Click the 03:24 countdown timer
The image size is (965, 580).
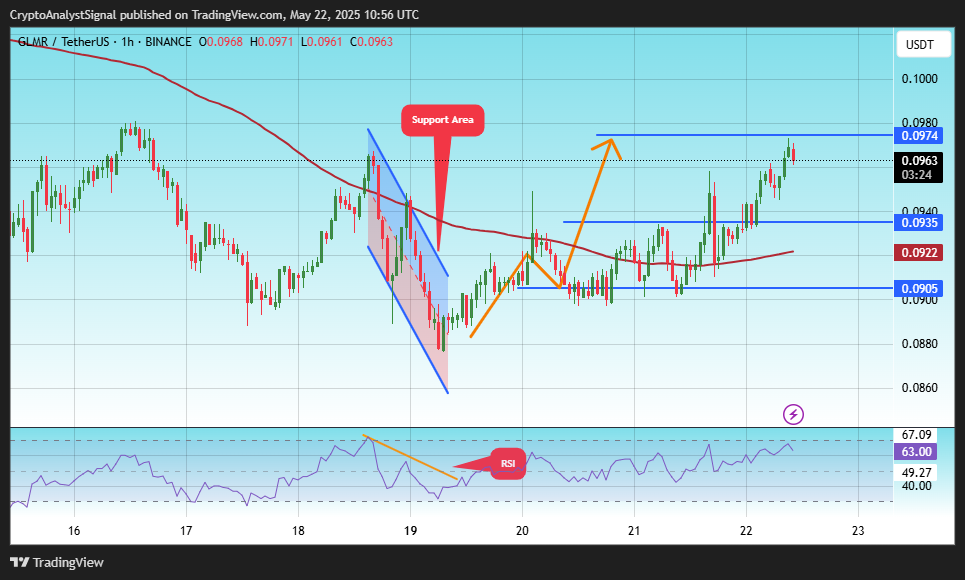click(x=917, y=175)
